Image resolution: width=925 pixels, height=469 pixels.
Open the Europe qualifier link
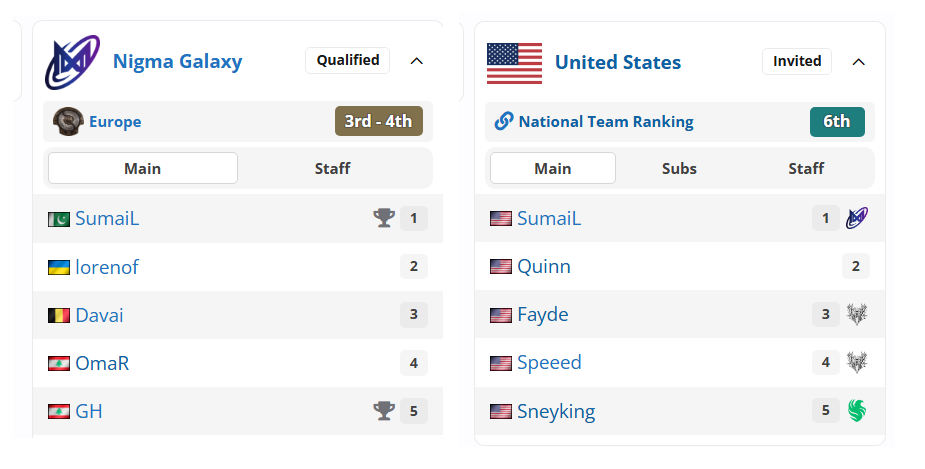115,122
